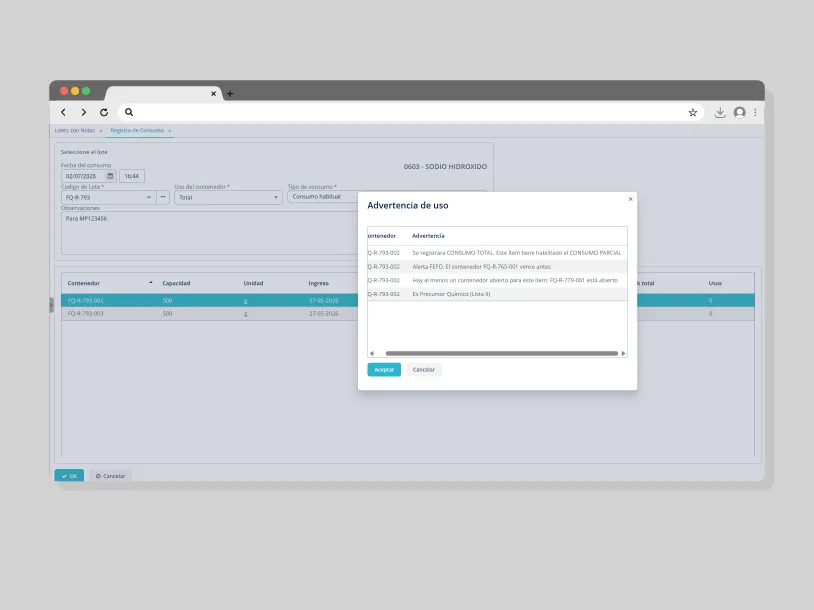Click Cancelar in the warning dialog
The height and width of the screenshot is (610, 814).
tap(424, 370)
